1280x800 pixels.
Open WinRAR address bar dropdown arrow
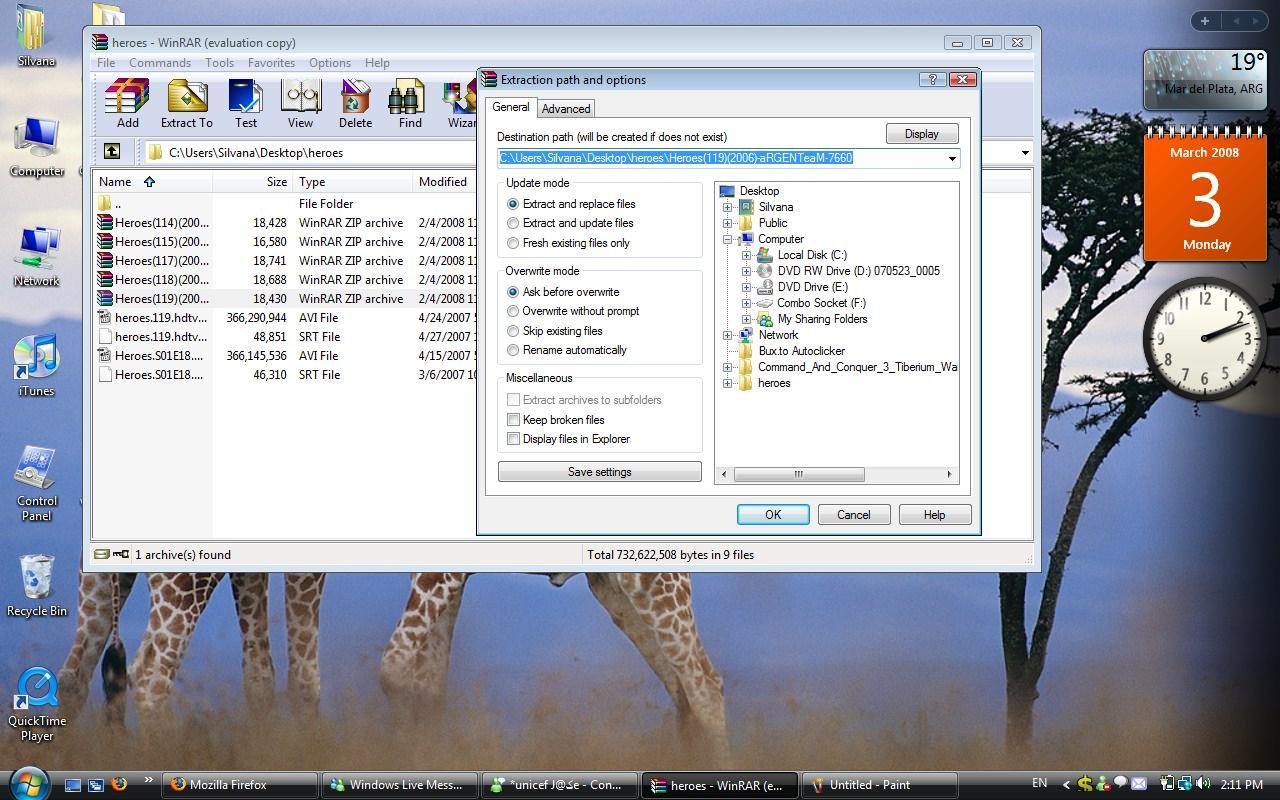click(1025, 153)
